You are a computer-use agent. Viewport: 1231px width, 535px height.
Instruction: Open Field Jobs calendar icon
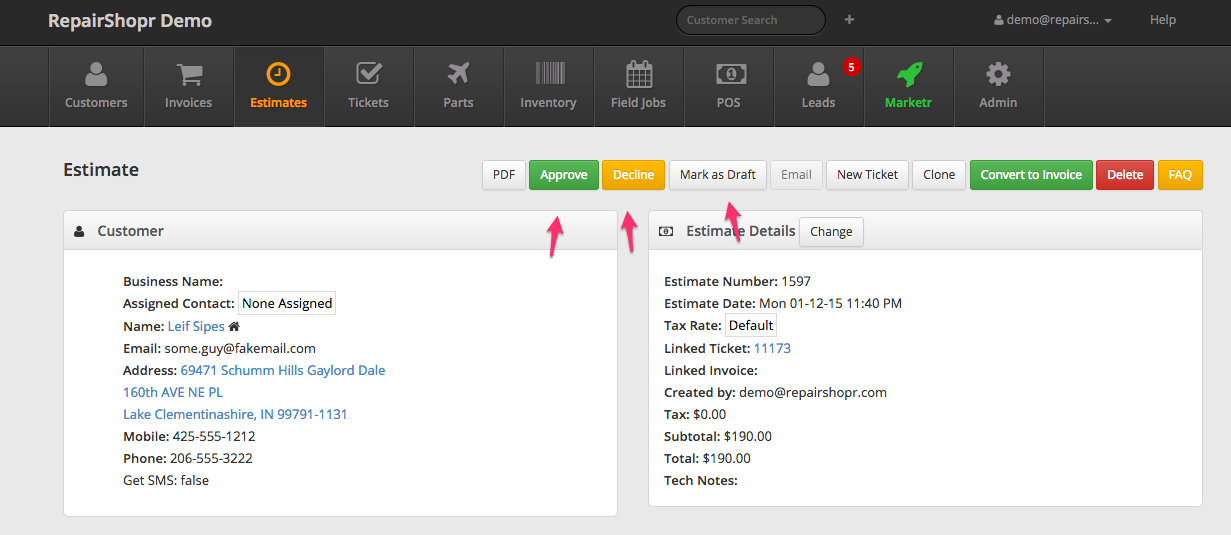click(x=638, y=74)
